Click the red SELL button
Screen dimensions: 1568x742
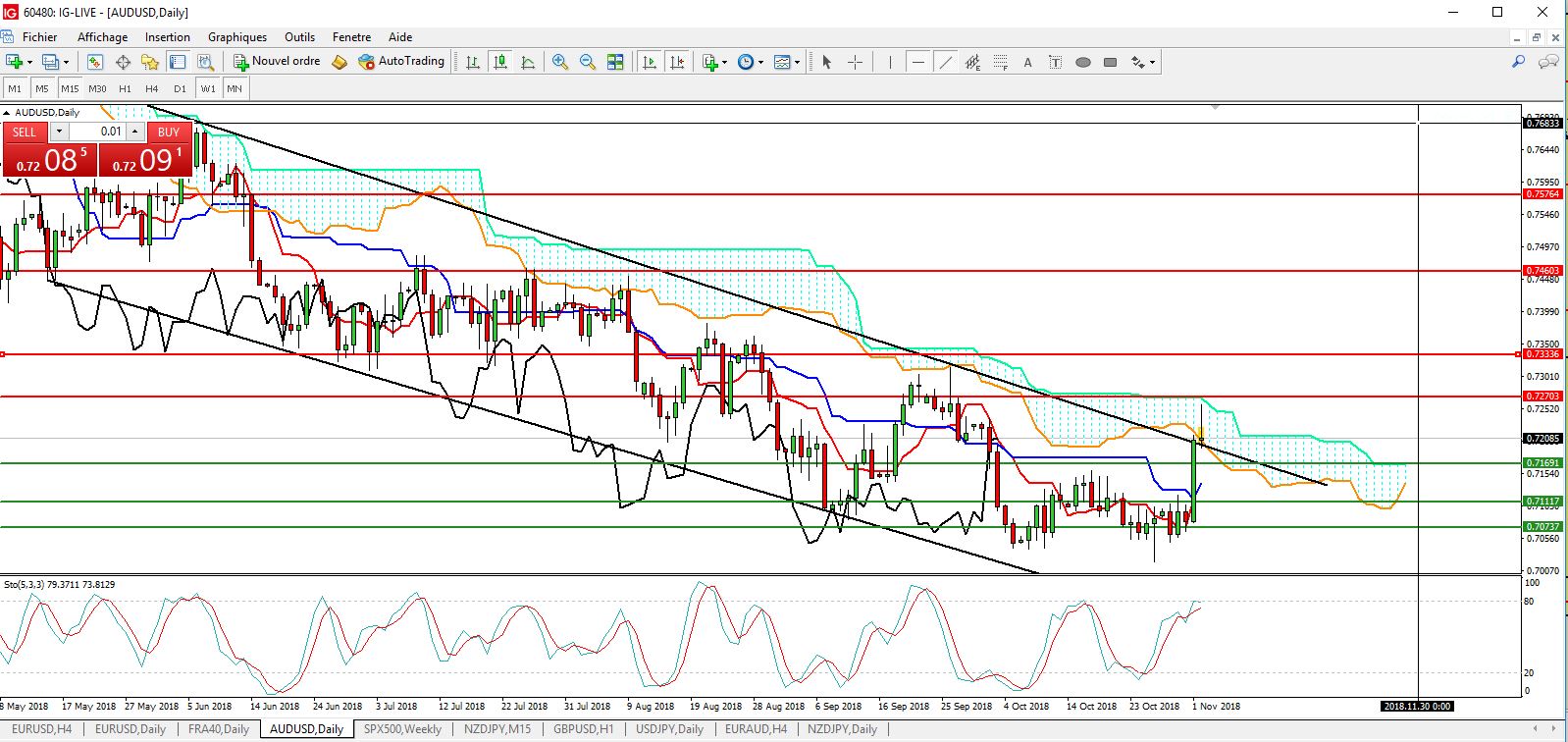click(x=25, y=132)
